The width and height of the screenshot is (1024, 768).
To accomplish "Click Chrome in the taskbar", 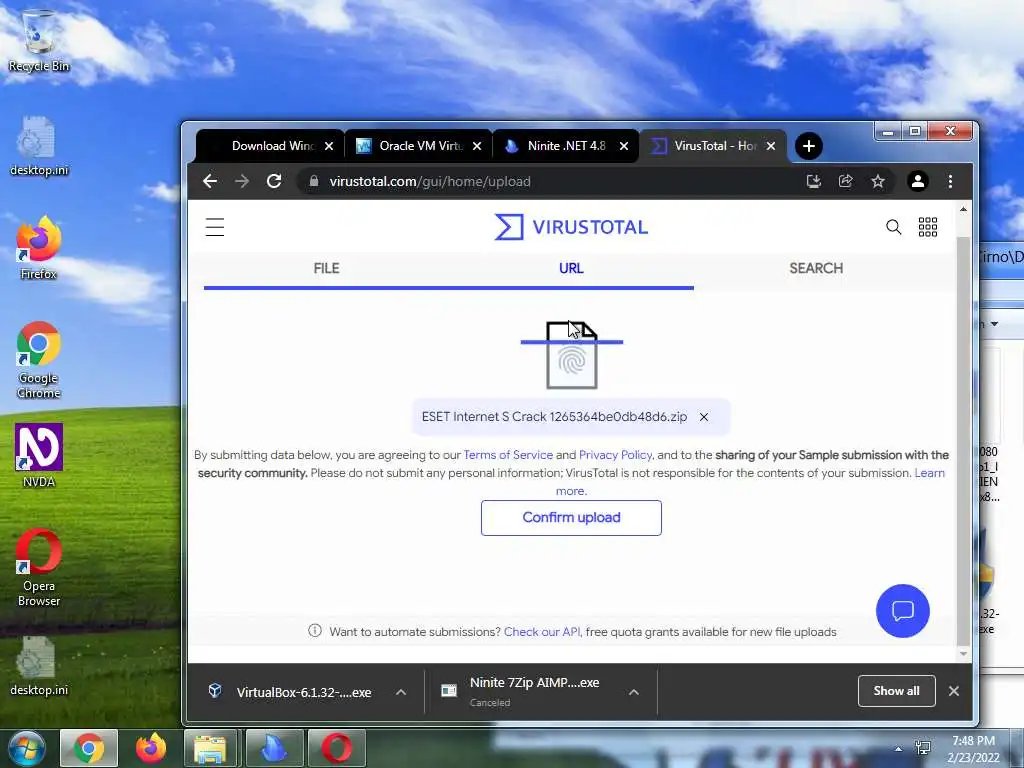I will click(x=89, y=748).
